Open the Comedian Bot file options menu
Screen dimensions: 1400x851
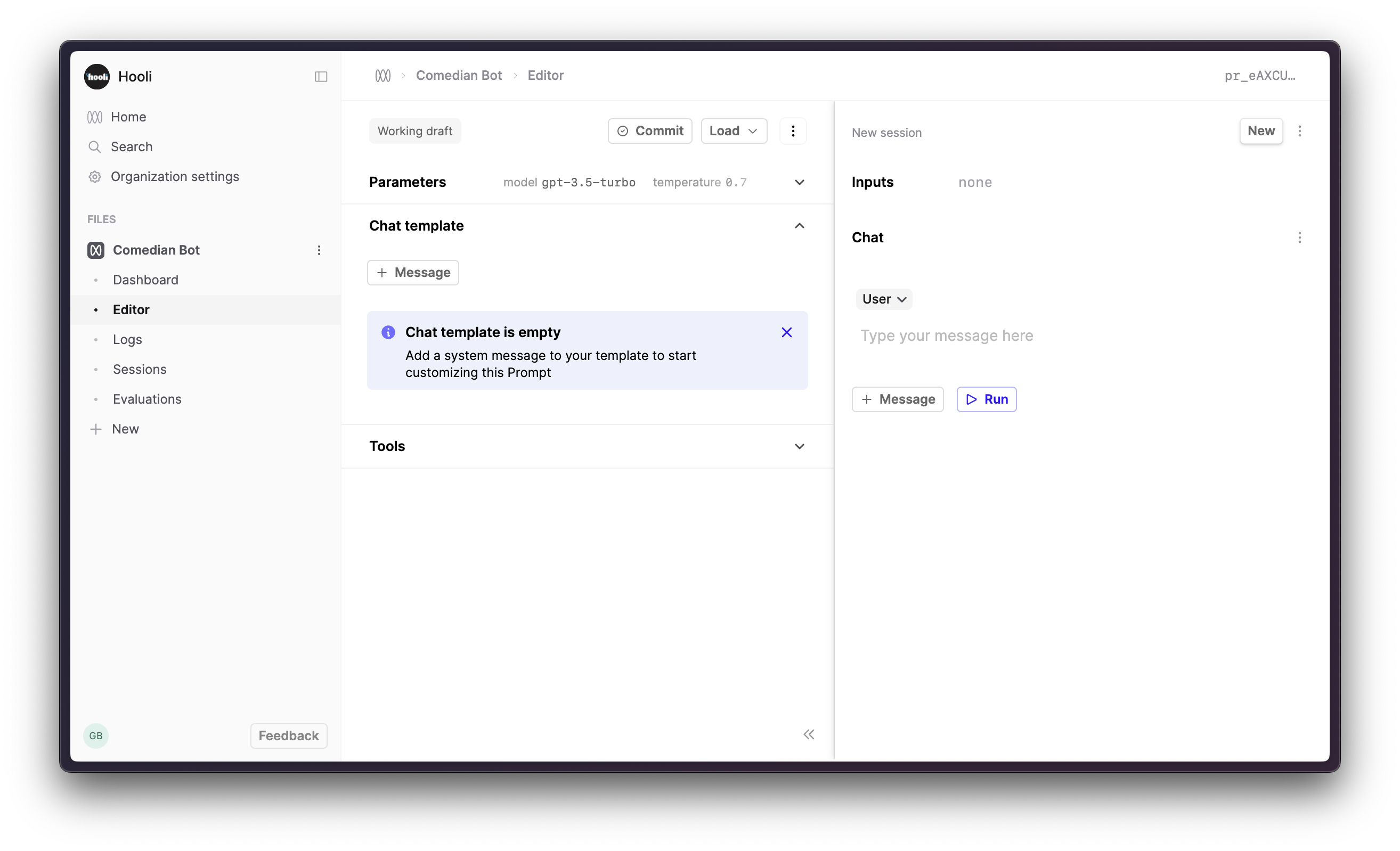[319, 250]
